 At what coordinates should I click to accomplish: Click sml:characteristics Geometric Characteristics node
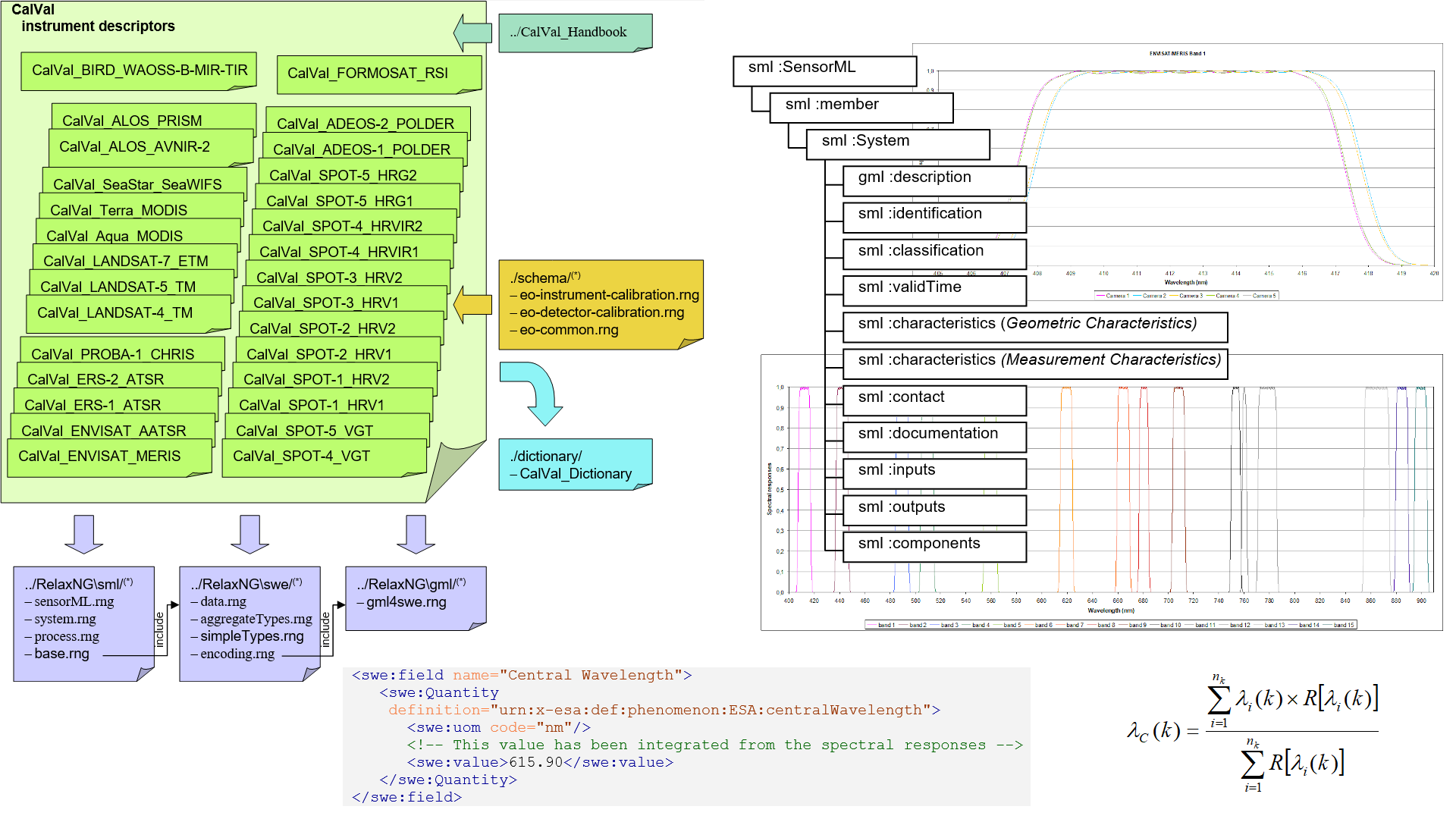click(x=1035, y=327)
